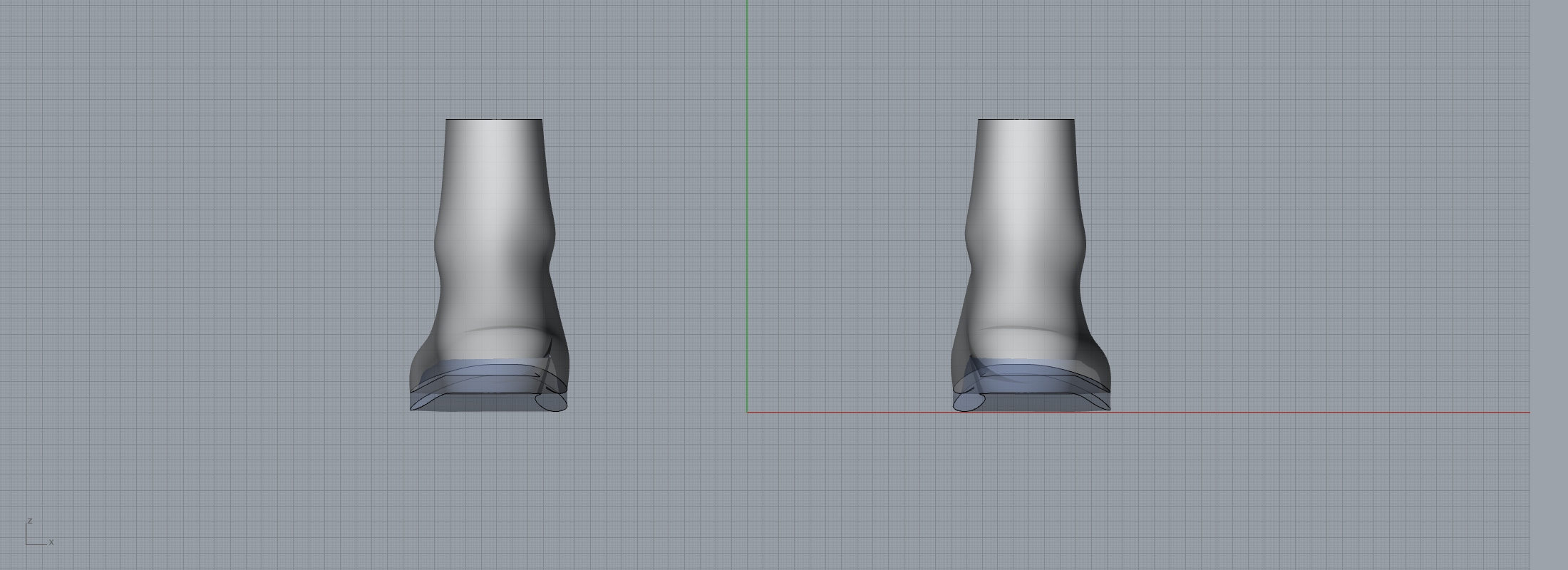Click the Z label on the axis icon
The image size is (1568, 570).
click(x=30, y=521)
